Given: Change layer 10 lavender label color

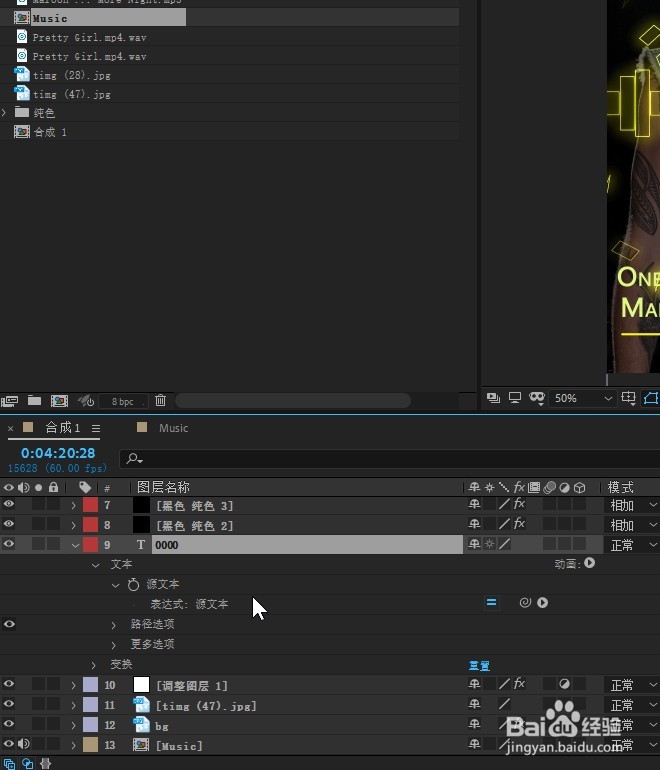Looking at the screenshot, I should pyautogui.click(x=90, y=685).
